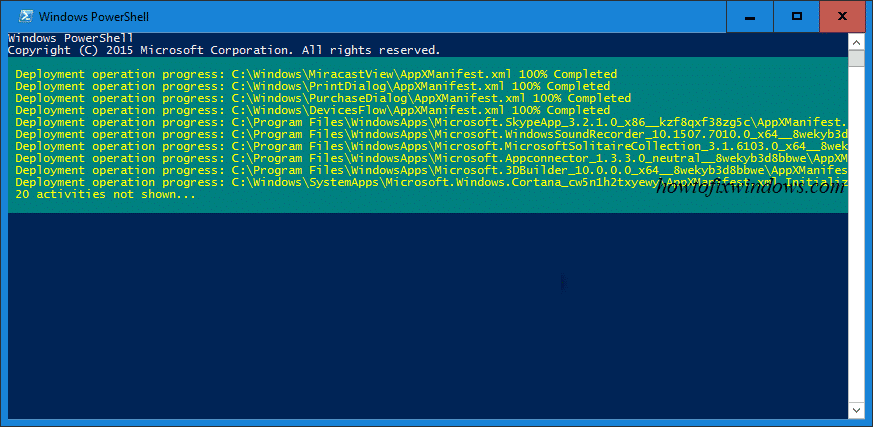Select the MiracastView deployment progress line
This screenshot has height=427, width=873.
coord(316,74)
